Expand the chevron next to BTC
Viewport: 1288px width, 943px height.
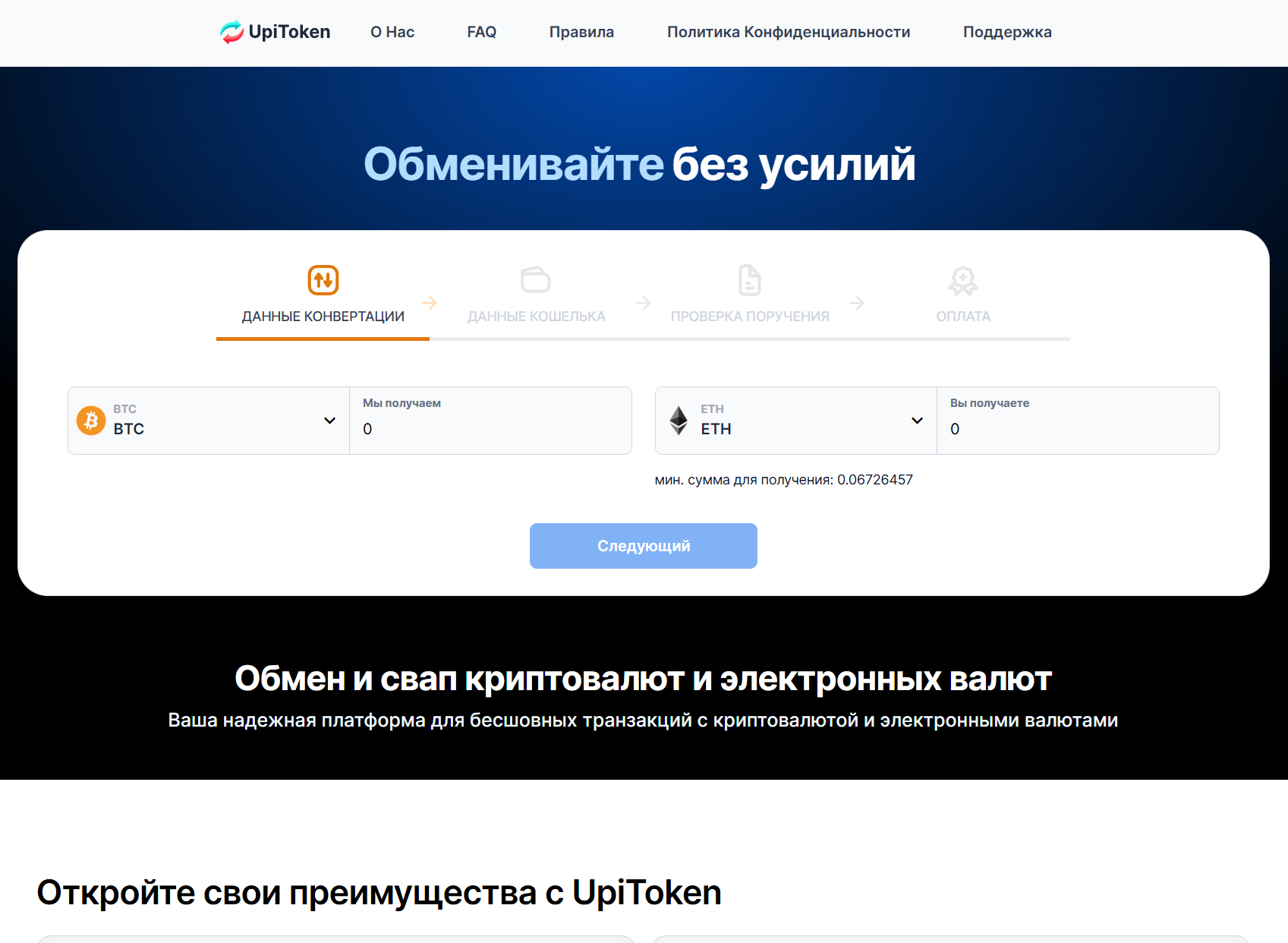(x=329, y=421)
